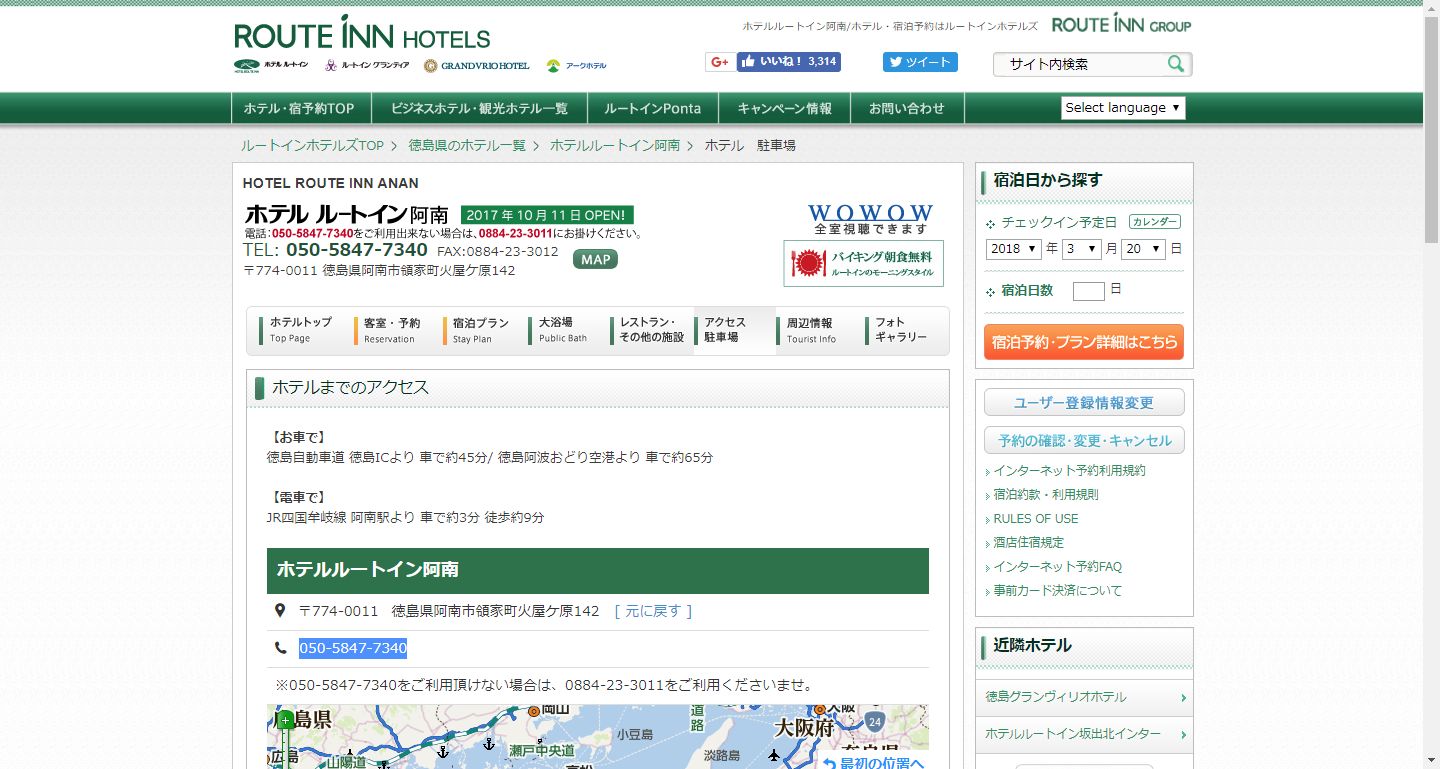The image size is (1440, 769).
Task: Click the route 24 shield on map
Action: point(876,720)
